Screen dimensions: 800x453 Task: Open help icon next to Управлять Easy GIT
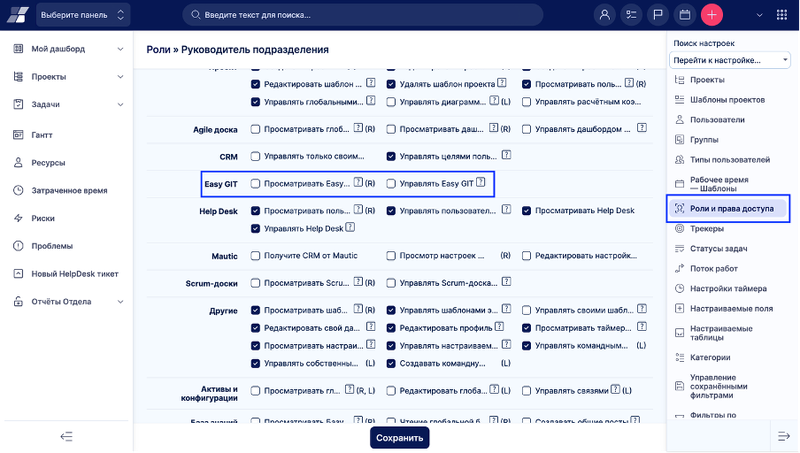tap(481, 183)
